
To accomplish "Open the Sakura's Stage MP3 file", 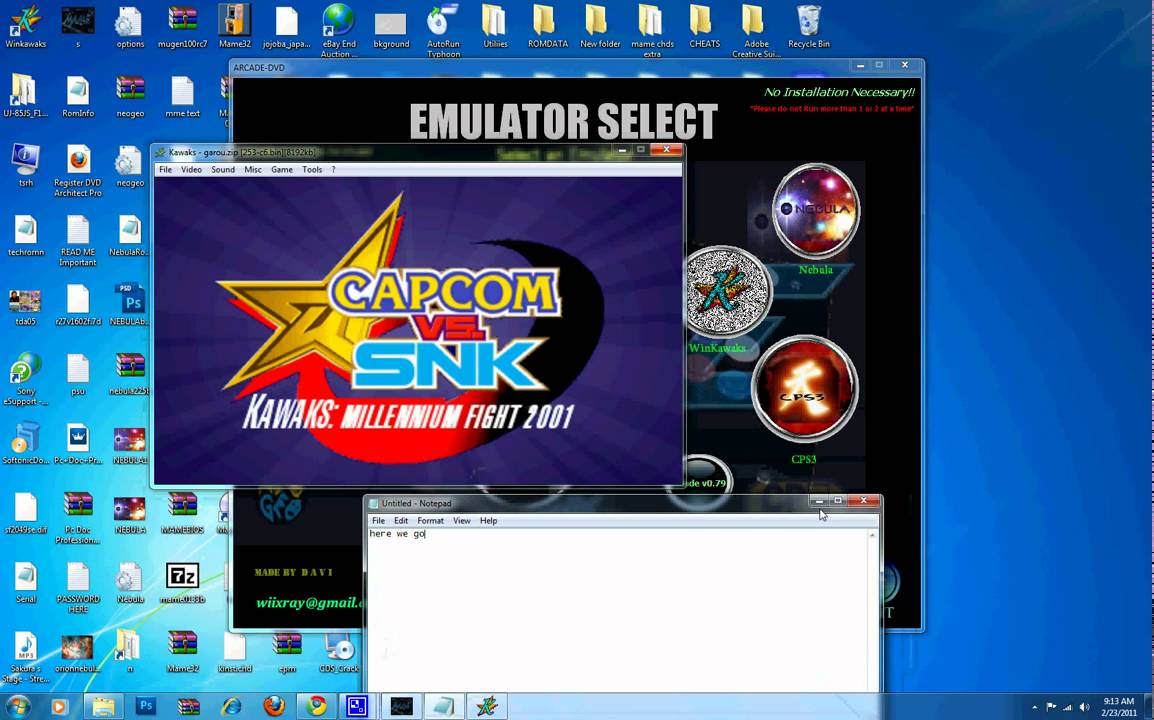I will click(x=26, y=657).
